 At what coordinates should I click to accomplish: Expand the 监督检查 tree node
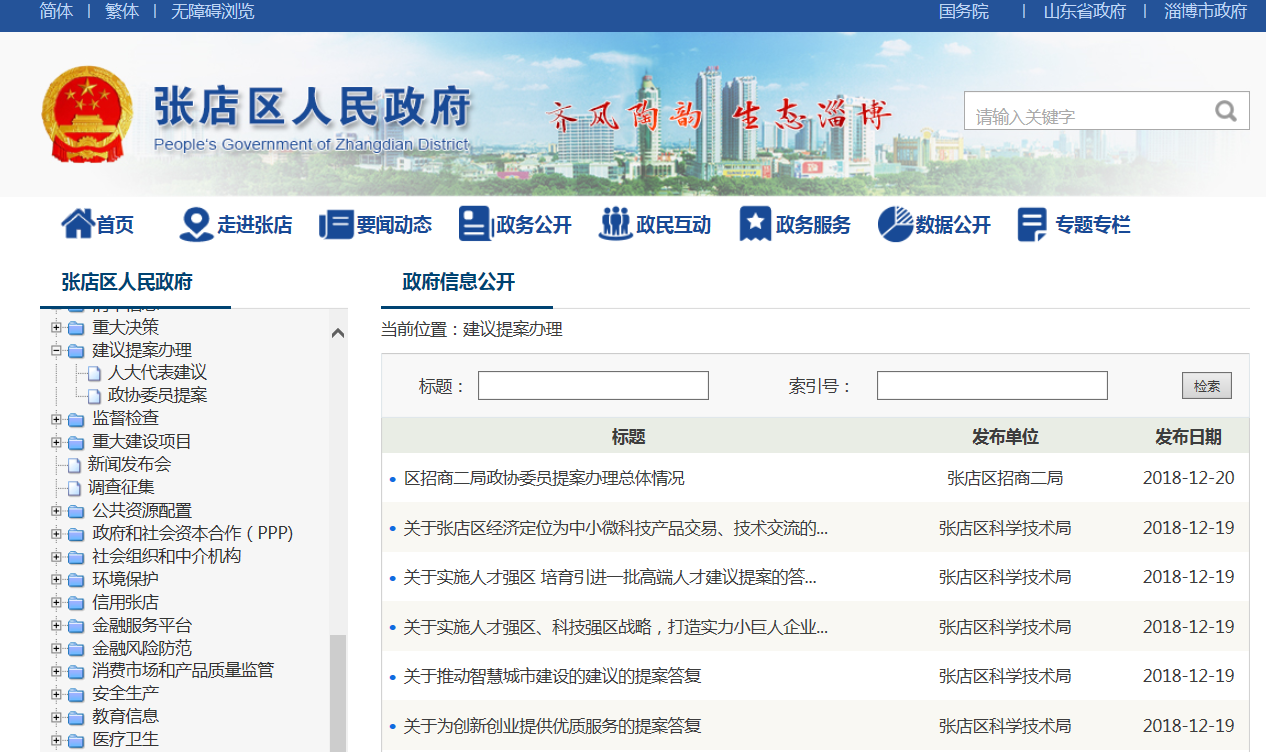click(57, 419)
